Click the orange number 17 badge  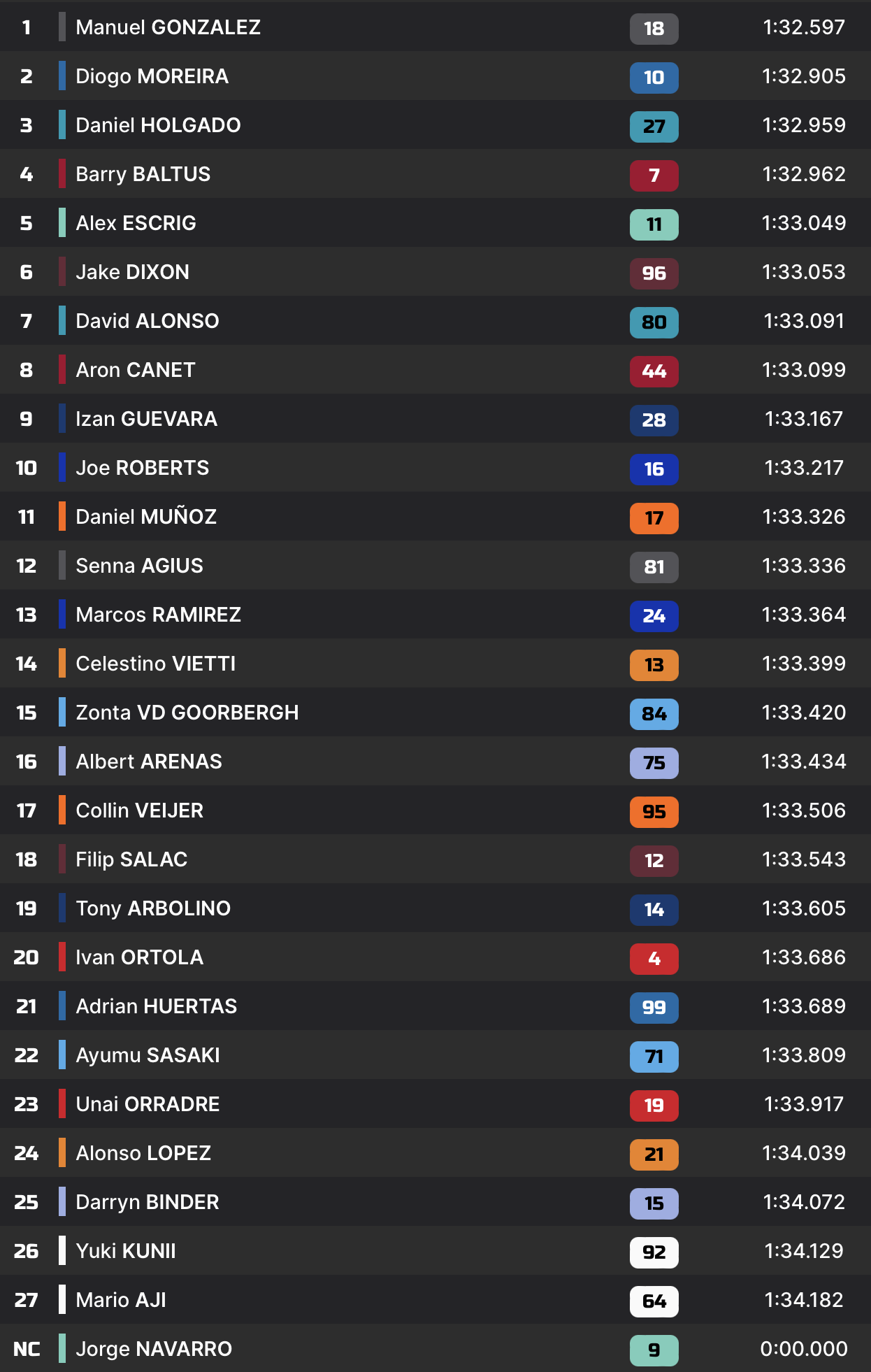point(654,518)
